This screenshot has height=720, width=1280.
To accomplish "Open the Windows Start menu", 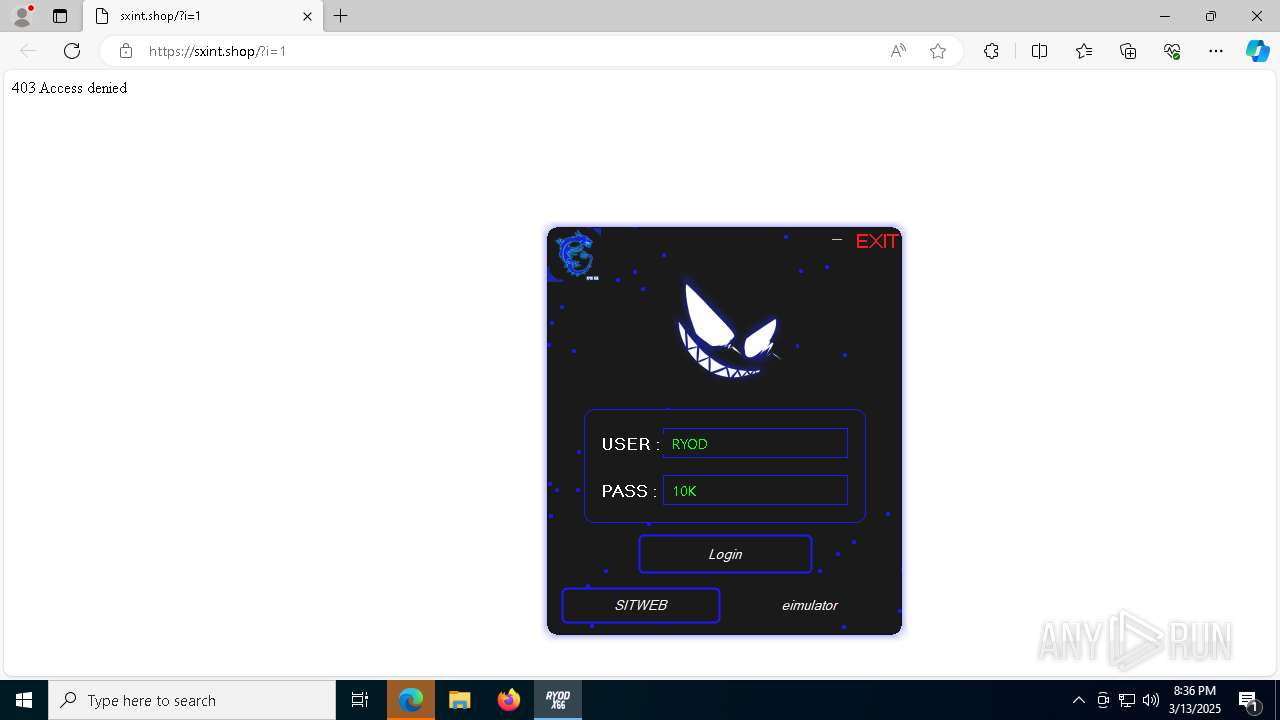I will click(x=24, y=700).
